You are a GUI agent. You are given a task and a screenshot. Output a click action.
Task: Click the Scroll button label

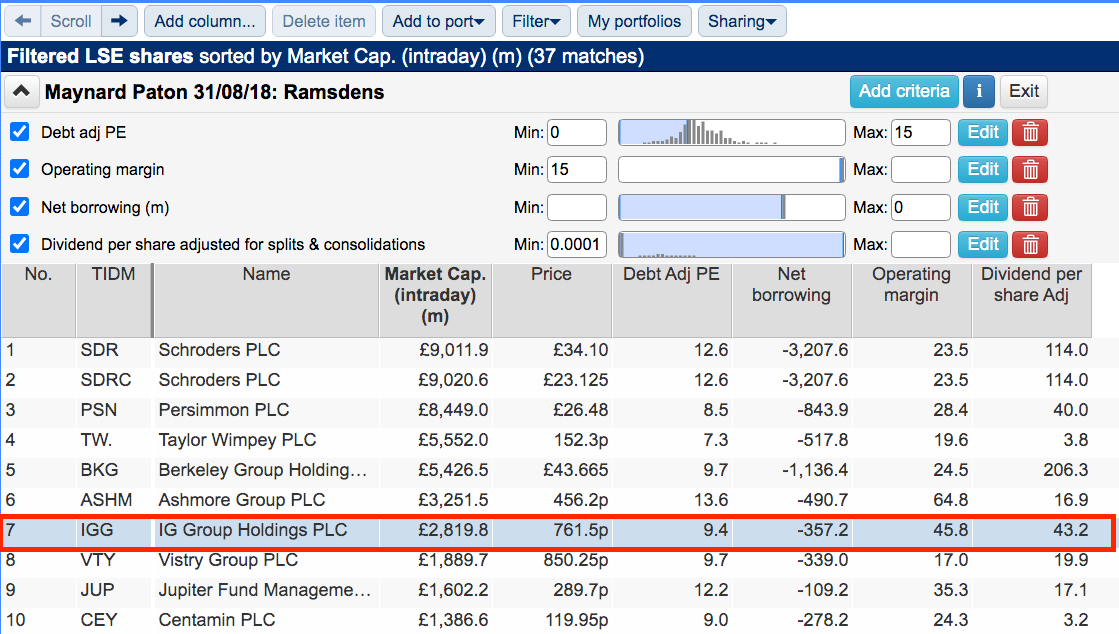click(x=71, y=21)
